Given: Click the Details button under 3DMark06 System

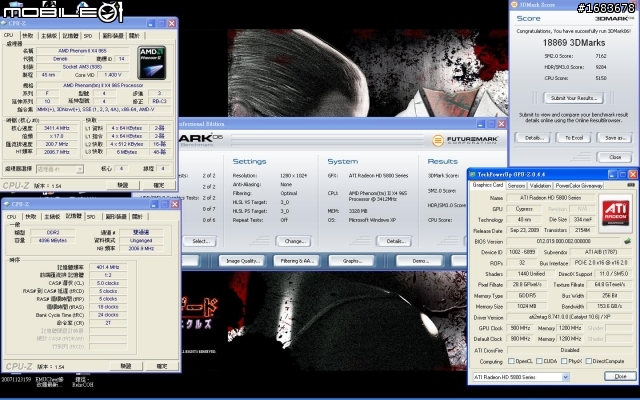Looking at the screenshot, I should (395, 241).
